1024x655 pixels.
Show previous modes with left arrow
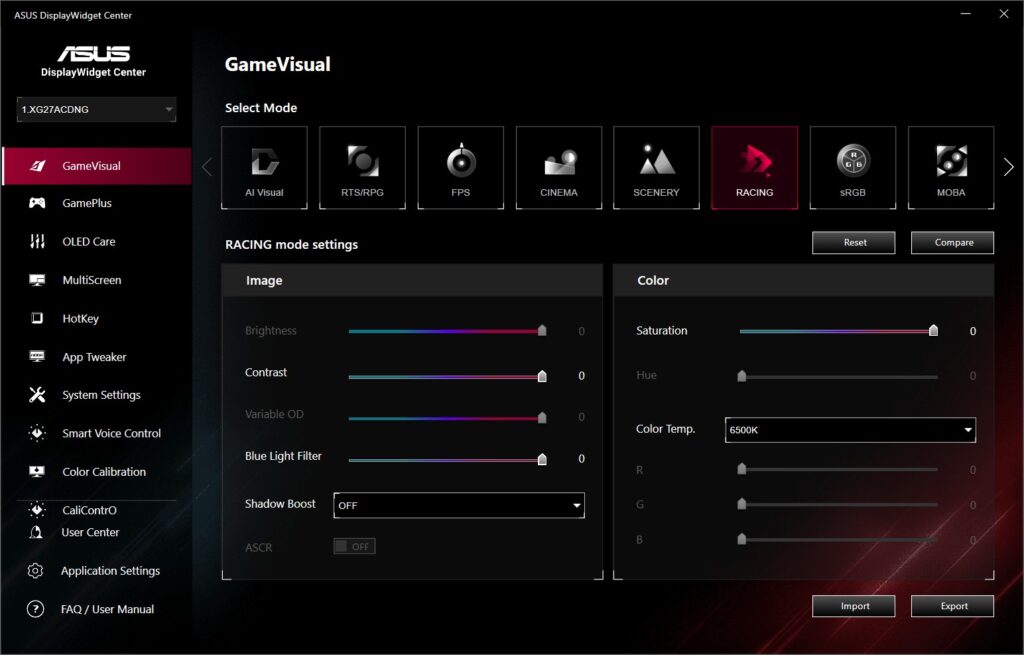tap(207, 167)
